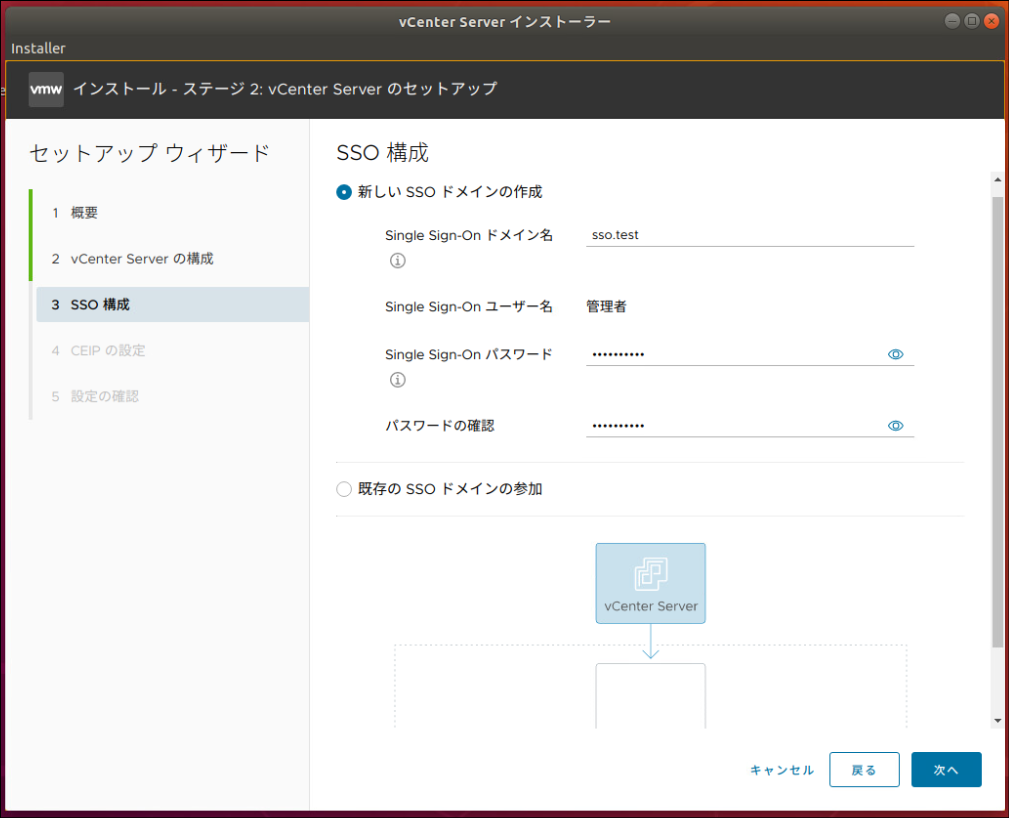
Task: Select step 3 SSO 構成
Action: pyautogui.click(x=172, y=304)
